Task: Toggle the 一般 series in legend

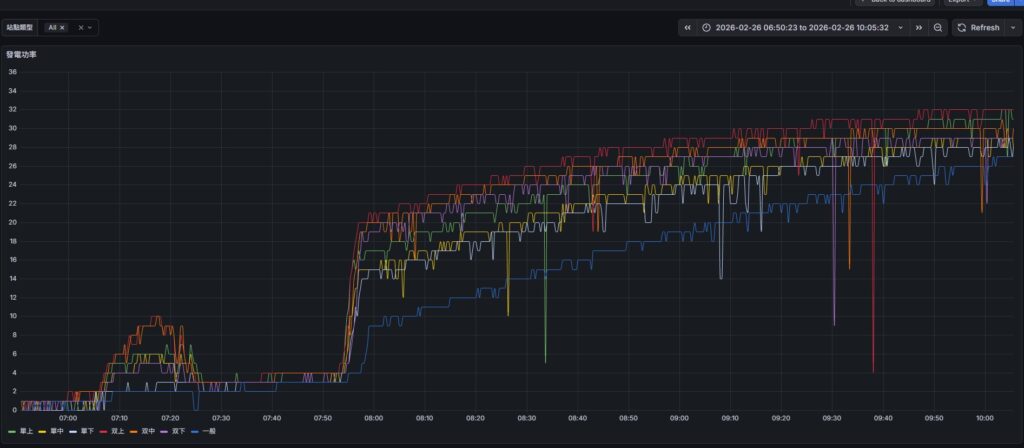Action: click(x=208, y=431)
